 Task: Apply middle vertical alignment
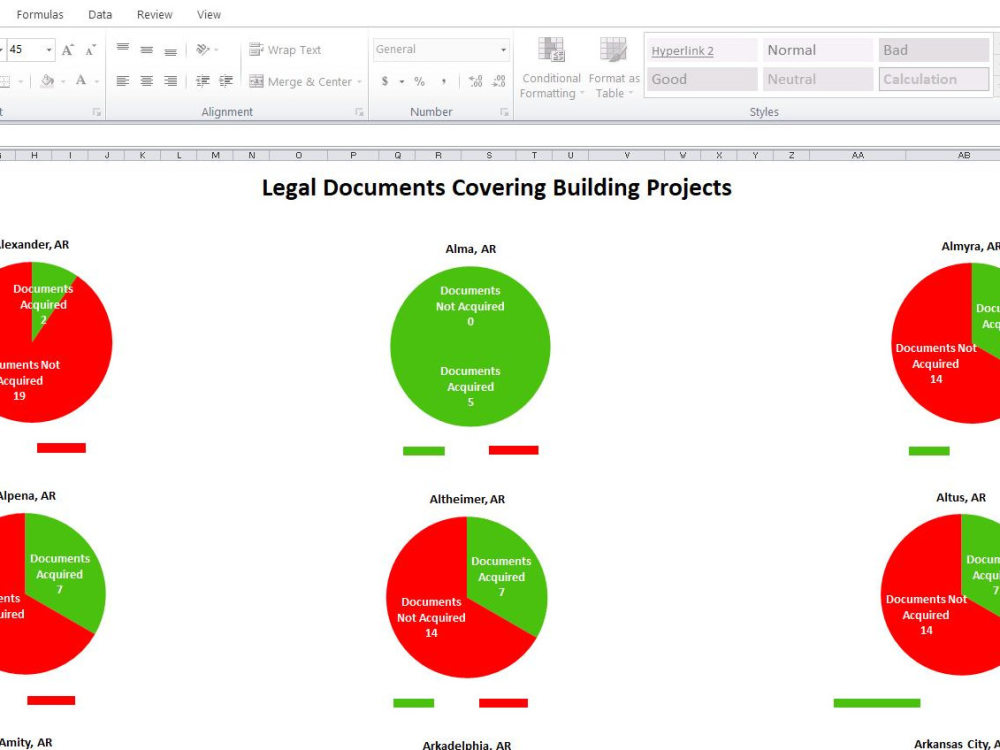coord(147,49)
